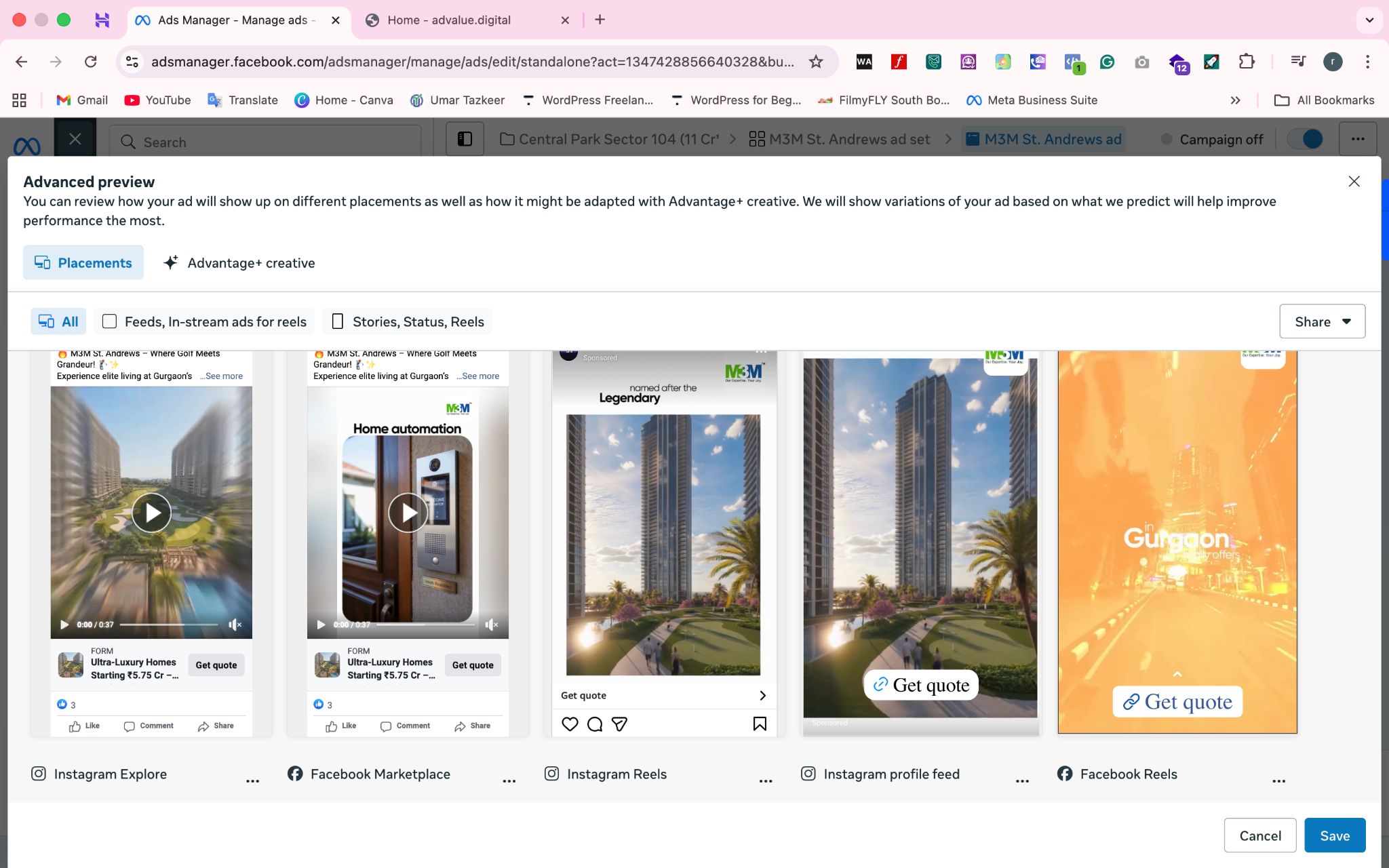Click the Instagram Explore video progress bar

click(169, 625)
